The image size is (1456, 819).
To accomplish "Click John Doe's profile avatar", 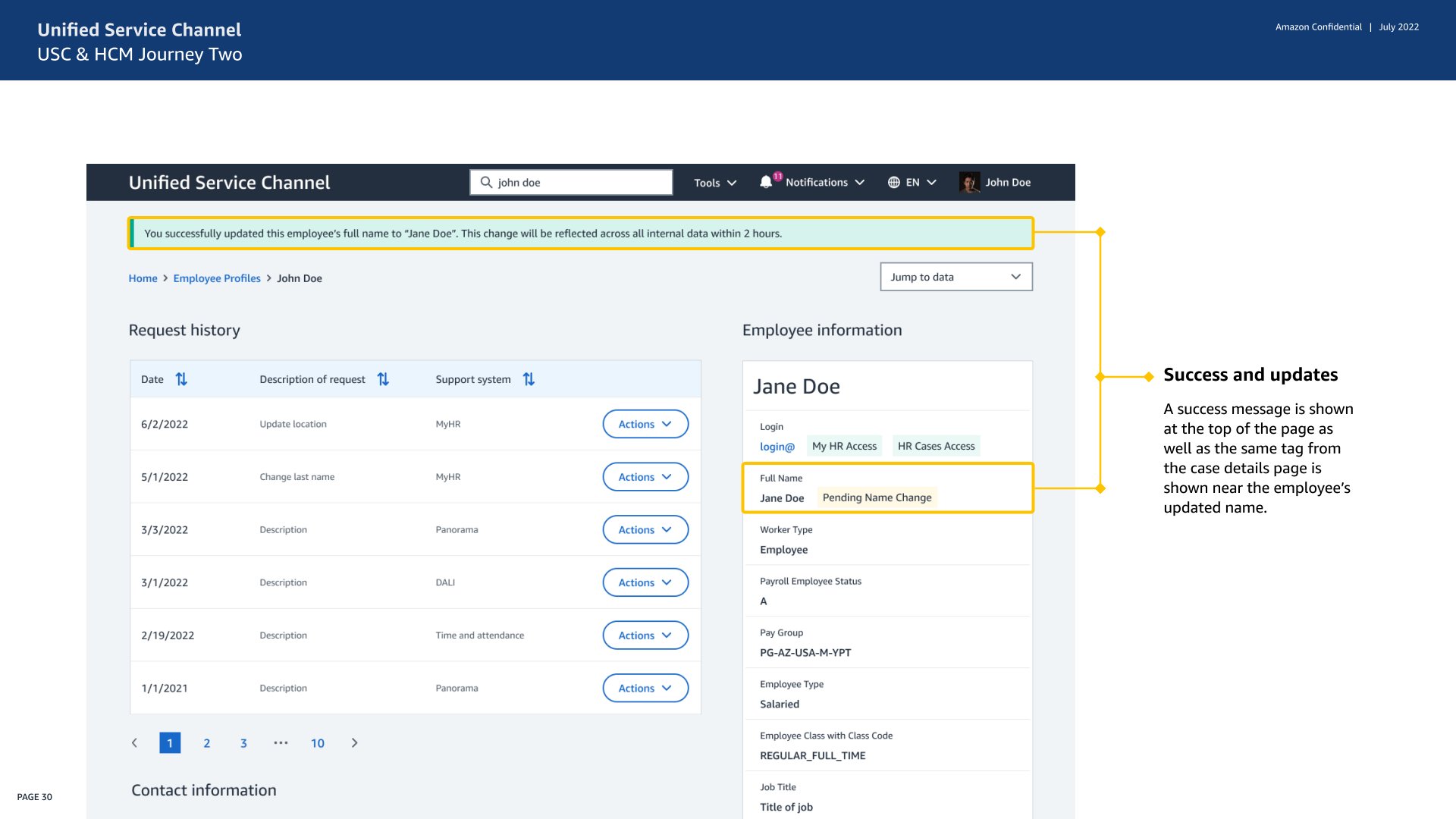I will click(968, 182).
